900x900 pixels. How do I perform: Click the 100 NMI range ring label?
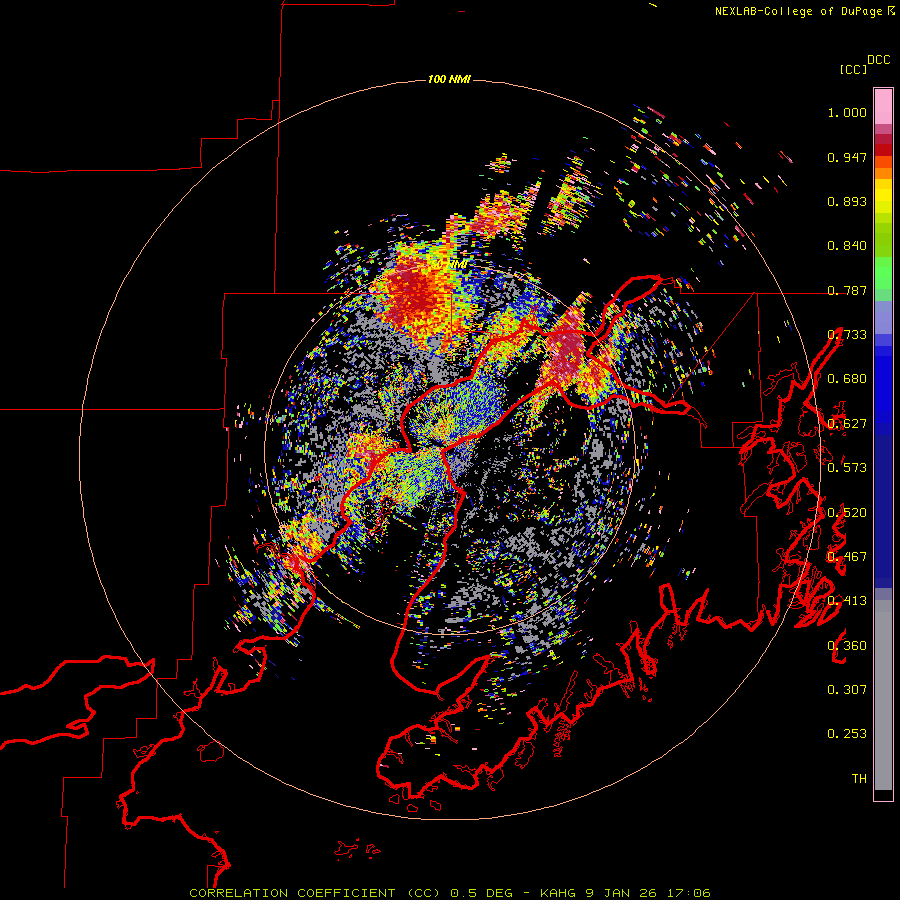point(449,79)
